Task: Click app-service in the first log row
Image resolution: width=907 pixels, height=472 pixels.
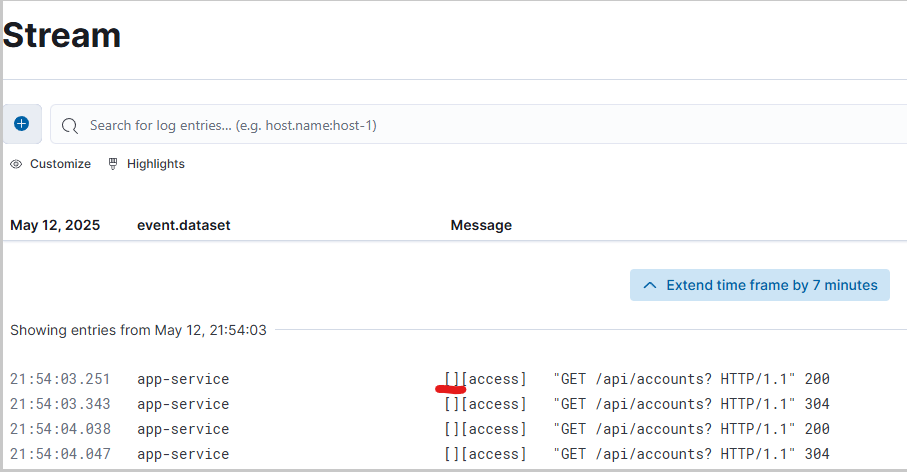Action: pyautogui.click(x=183, y=379)
